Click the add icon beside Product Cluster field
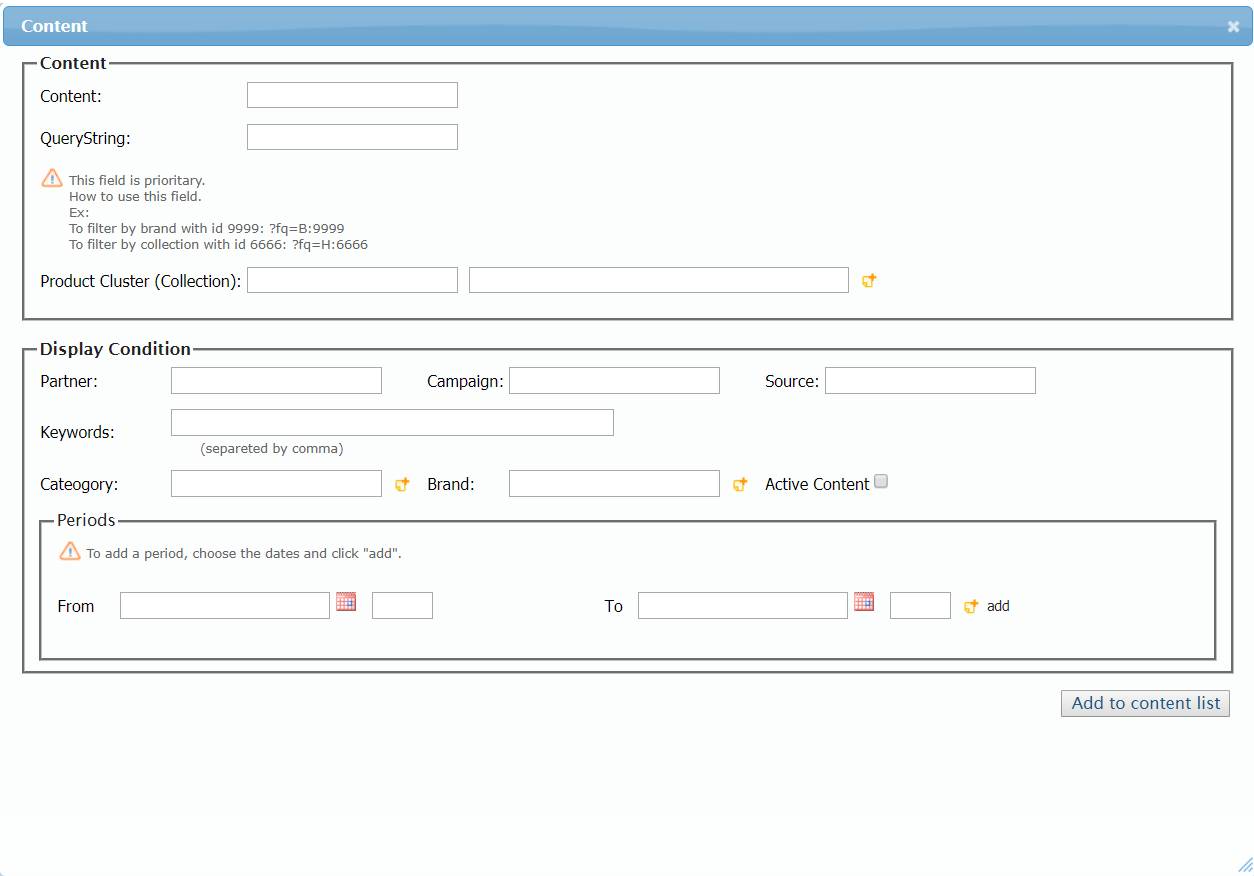 (869, 281)
